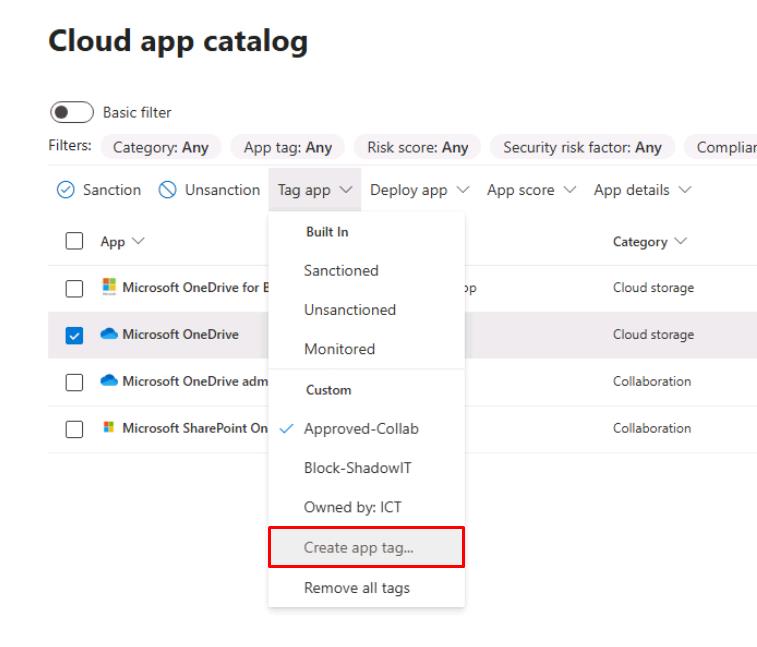The image size is (757, 647).
Task: Toggle the Basic filter switch
Action: pyautogui.click(x=72, y=112)
